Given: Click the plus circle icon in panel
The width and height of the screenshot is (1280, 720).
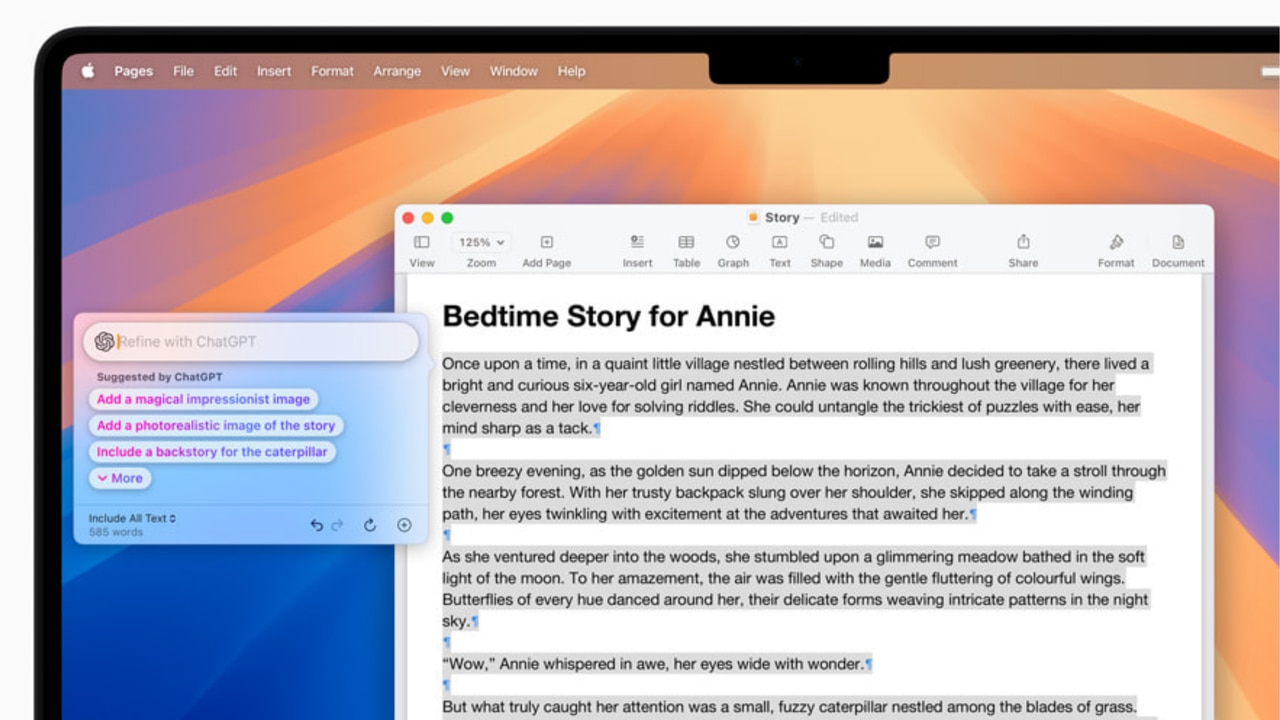Looking at the screenshot, I should coord(404,525).
